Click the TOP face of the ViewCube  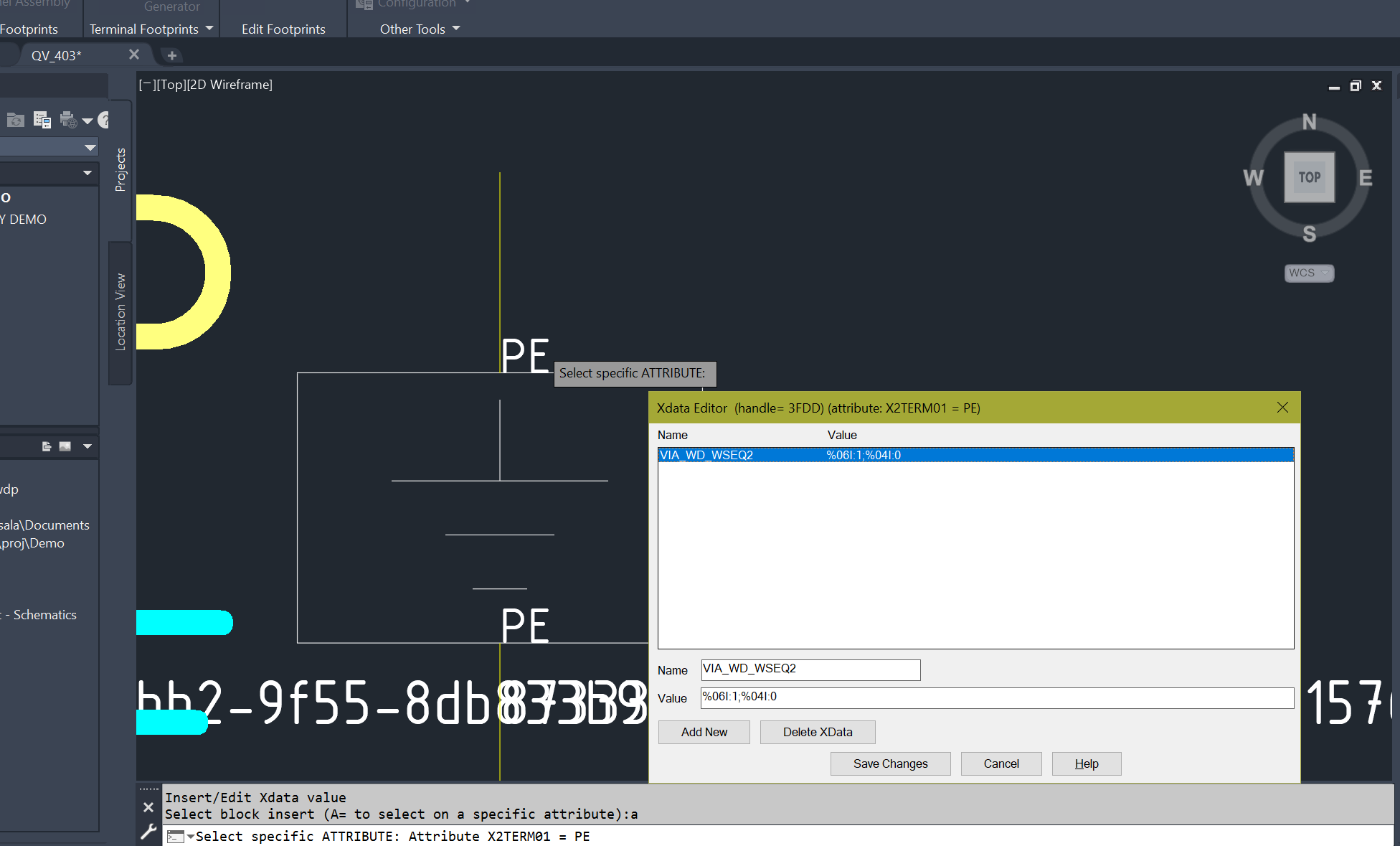1309,177
